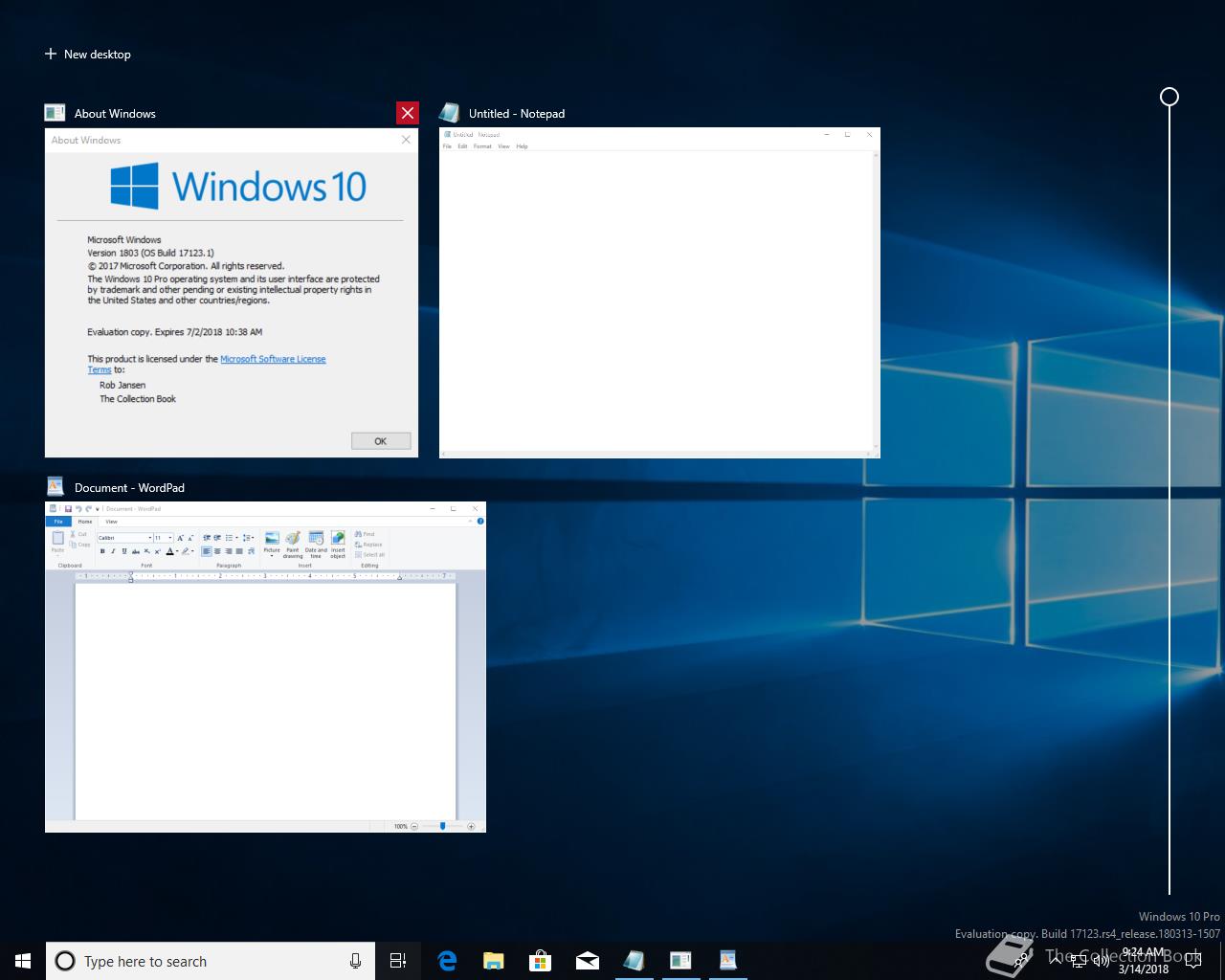Open File Explorer from the taskbar
This screenshot has width=1225, height=980.
click(x=494, y=961)
